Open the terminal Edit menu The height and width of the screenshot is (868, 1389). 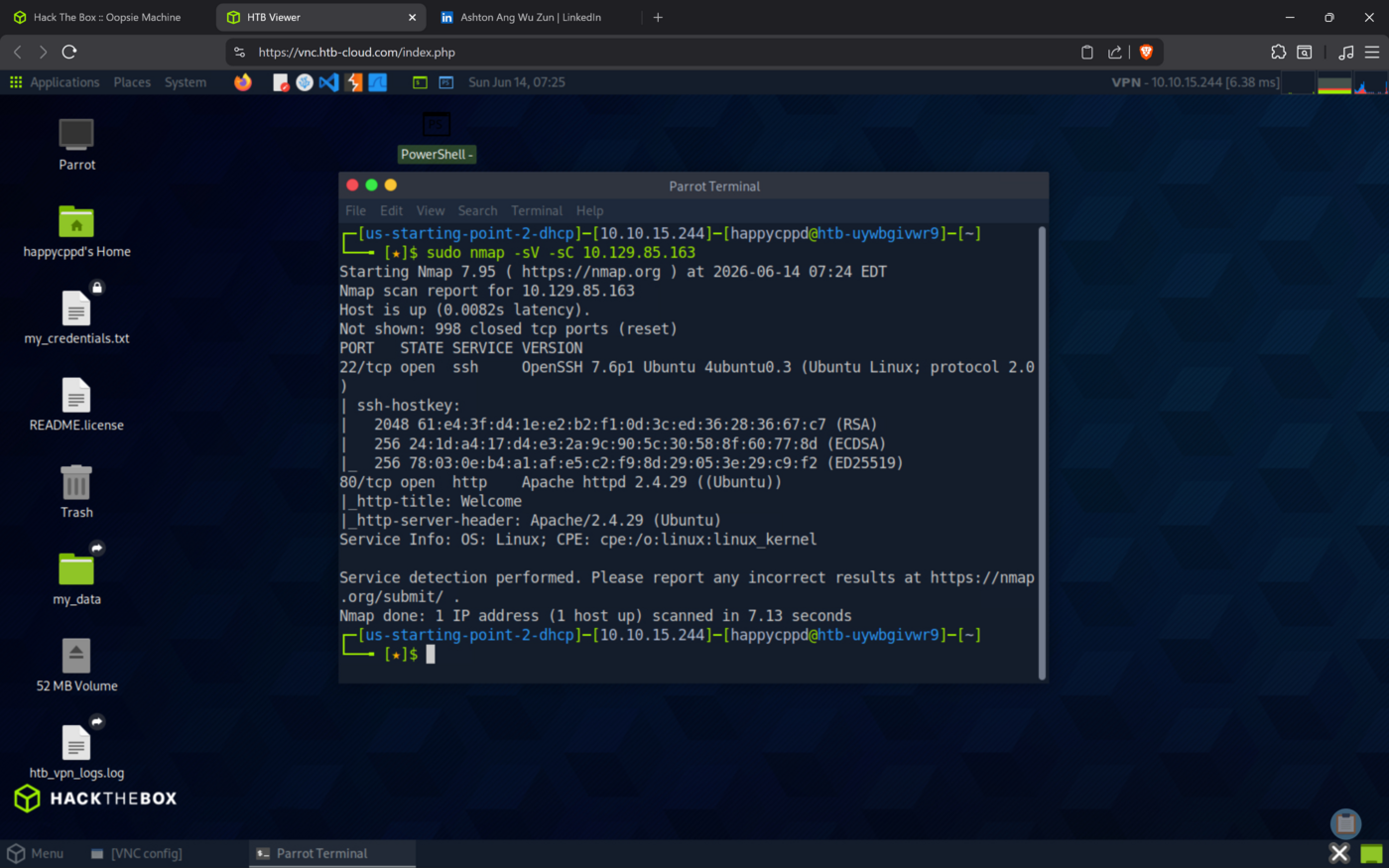(x=391, y=210)
